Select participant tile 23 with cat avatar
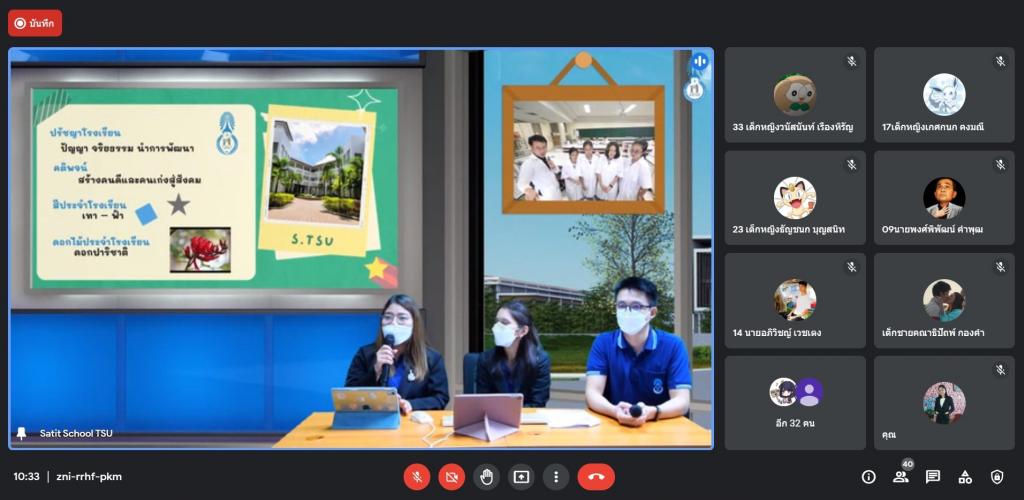Viewport: 1024px width, 500px height. coord(795,198)
